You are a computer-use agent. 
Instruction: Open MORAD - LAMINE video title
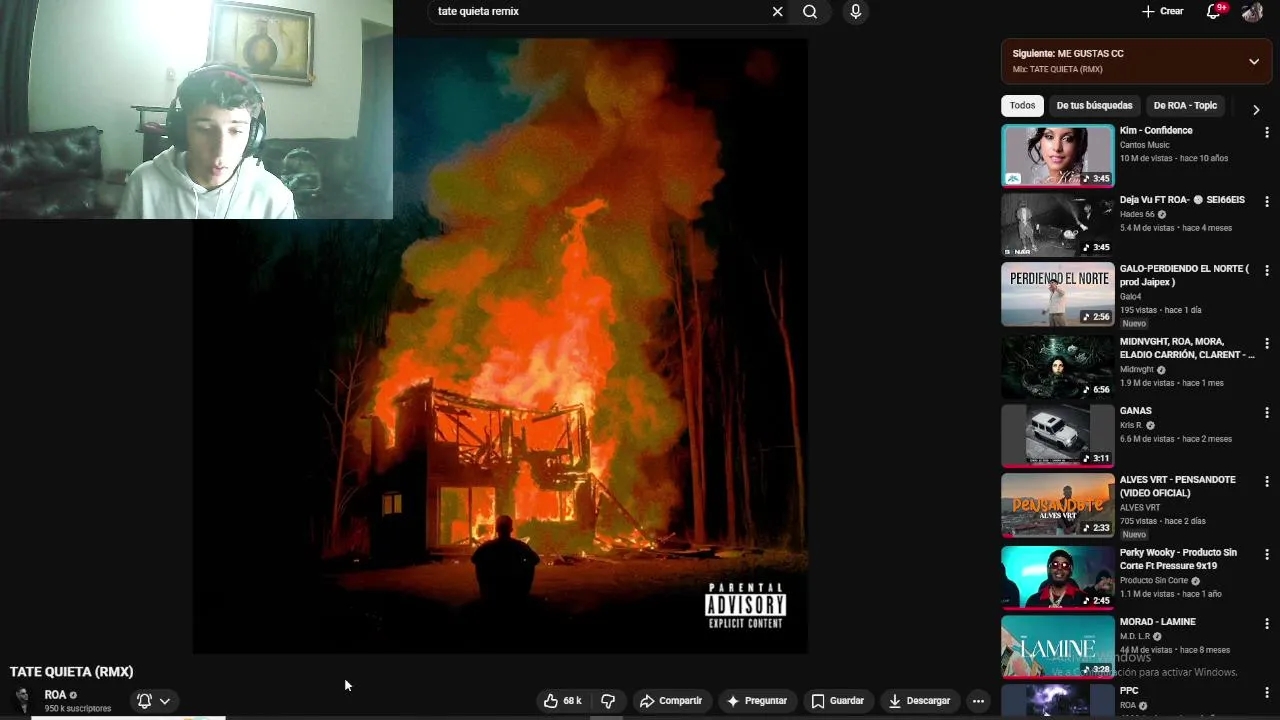(x=1158, y=622)
